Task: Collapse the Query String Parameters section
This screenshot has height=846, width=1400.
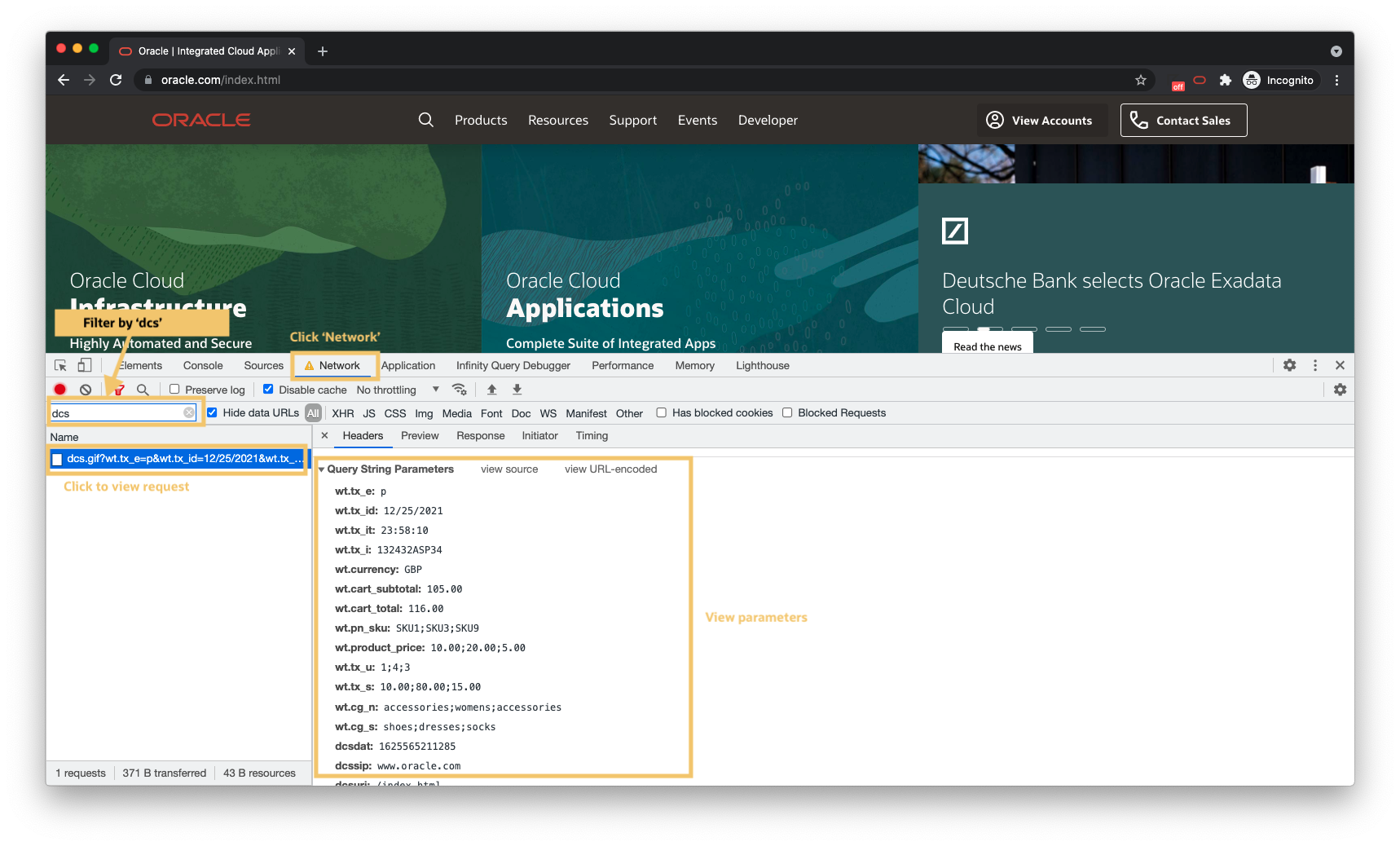Action: tap(323, 469)
